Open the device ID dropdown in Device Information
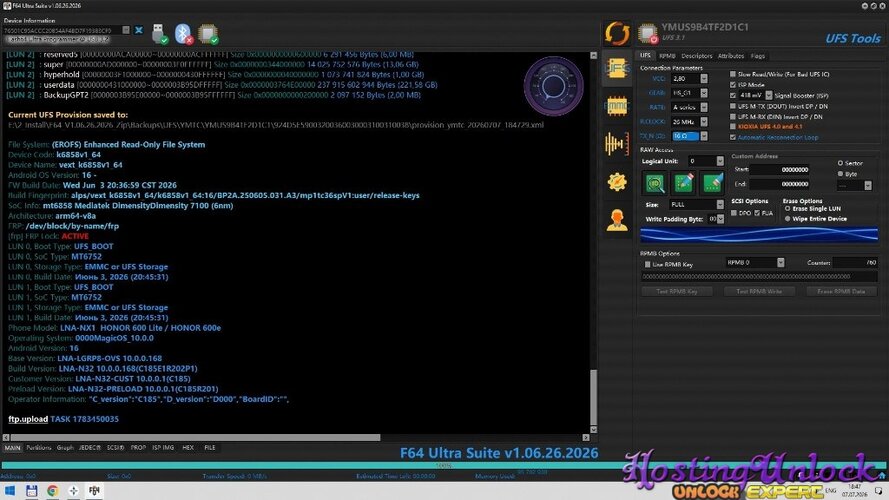Viewport: 889px width, 500px height. (126, 30)
